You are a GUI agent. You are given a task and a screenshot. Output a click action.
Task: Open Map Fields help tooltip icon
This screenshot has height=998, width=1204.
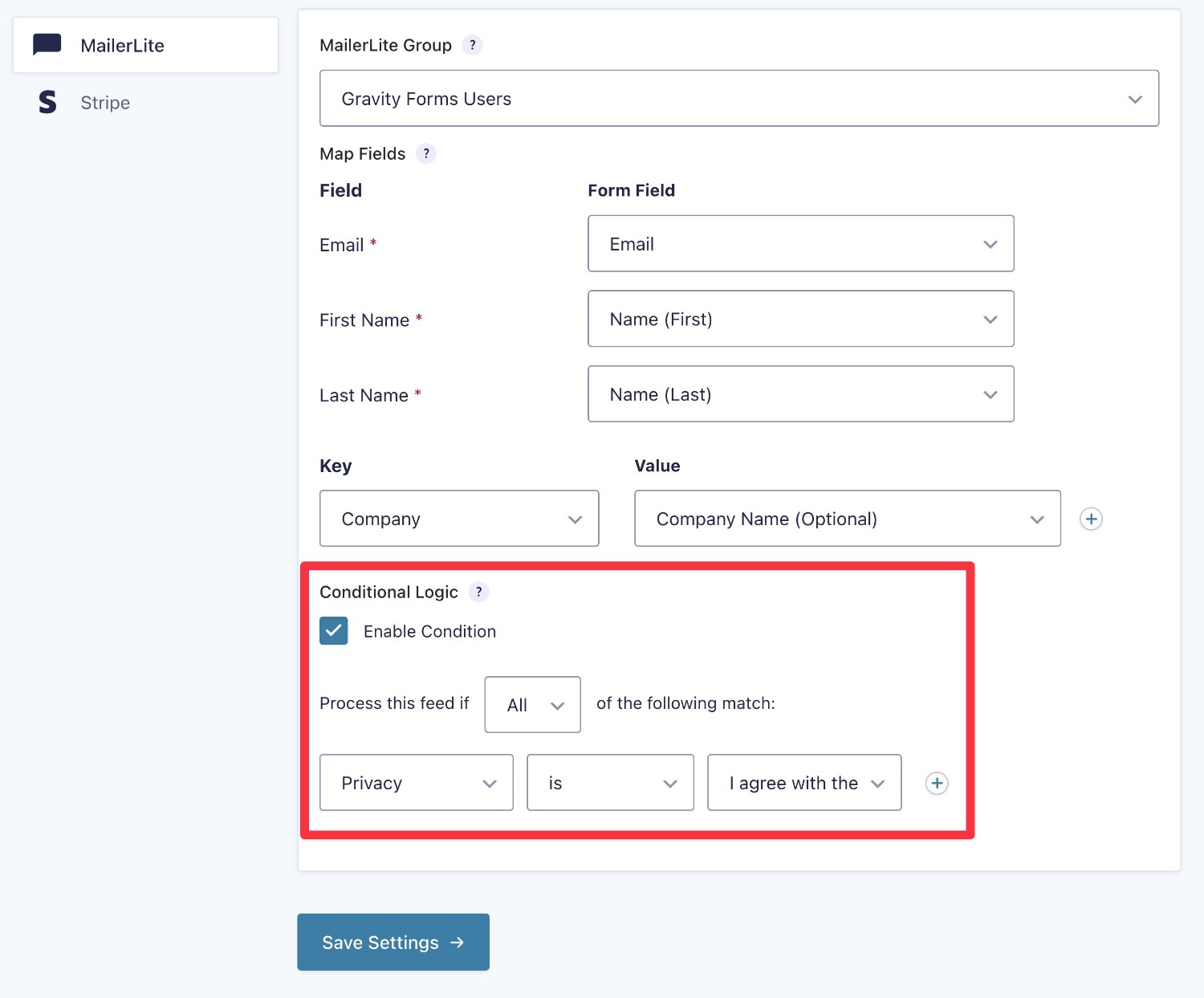coord(426,153)
